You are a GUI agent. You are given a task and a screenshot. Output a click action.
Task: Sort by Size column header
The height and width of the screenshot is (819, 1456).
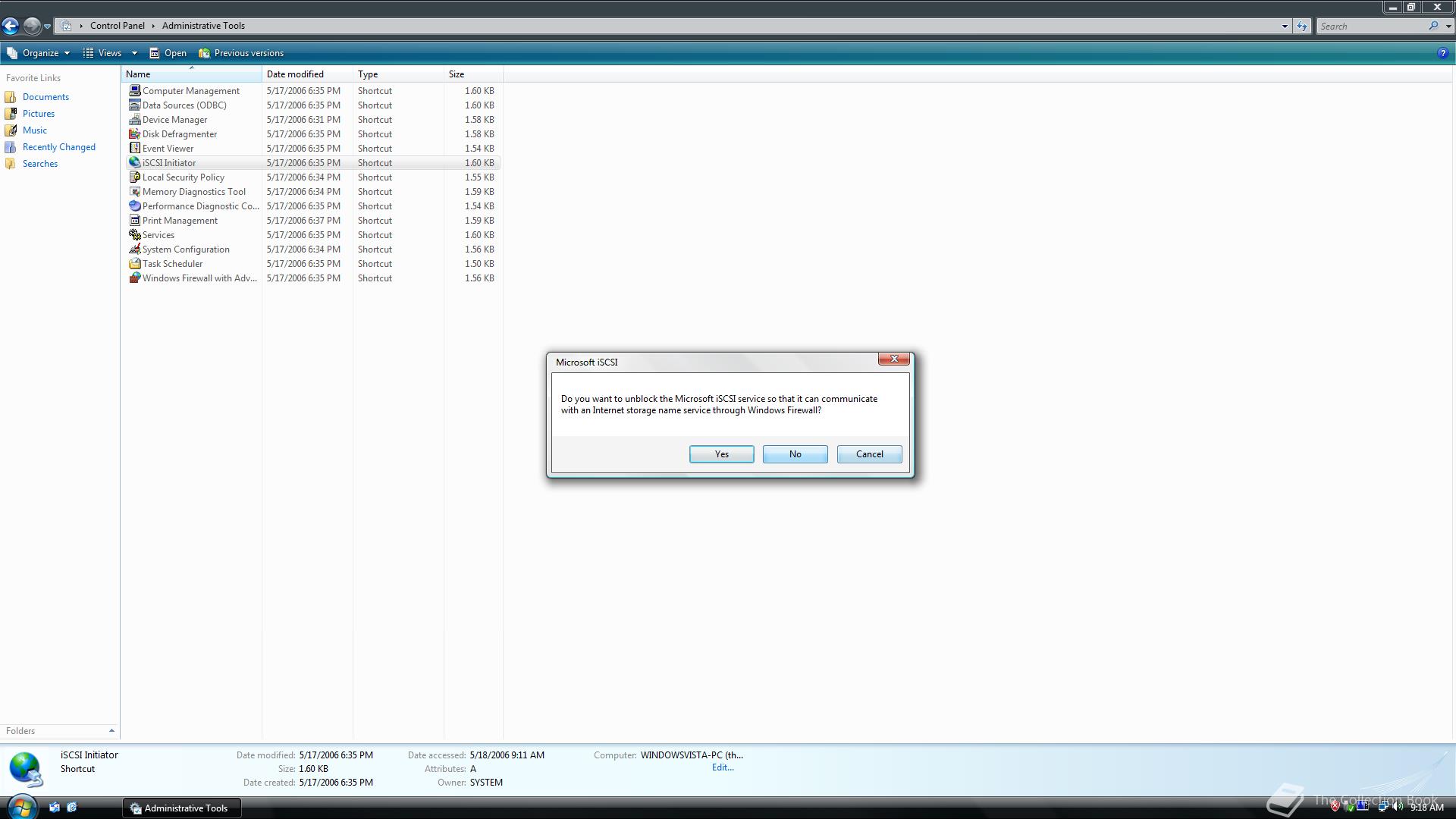click(x=473, y=74)
